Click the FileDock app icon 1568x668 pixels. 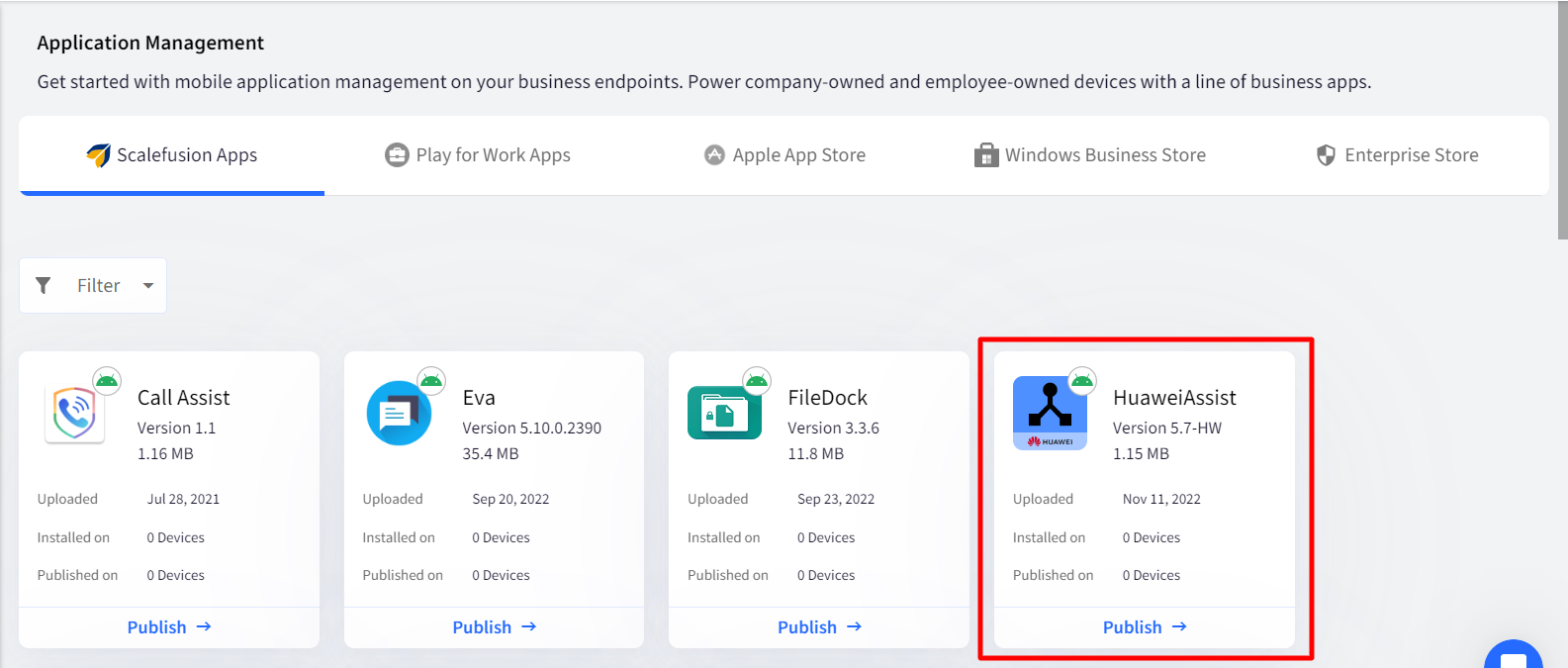(724, 413)
